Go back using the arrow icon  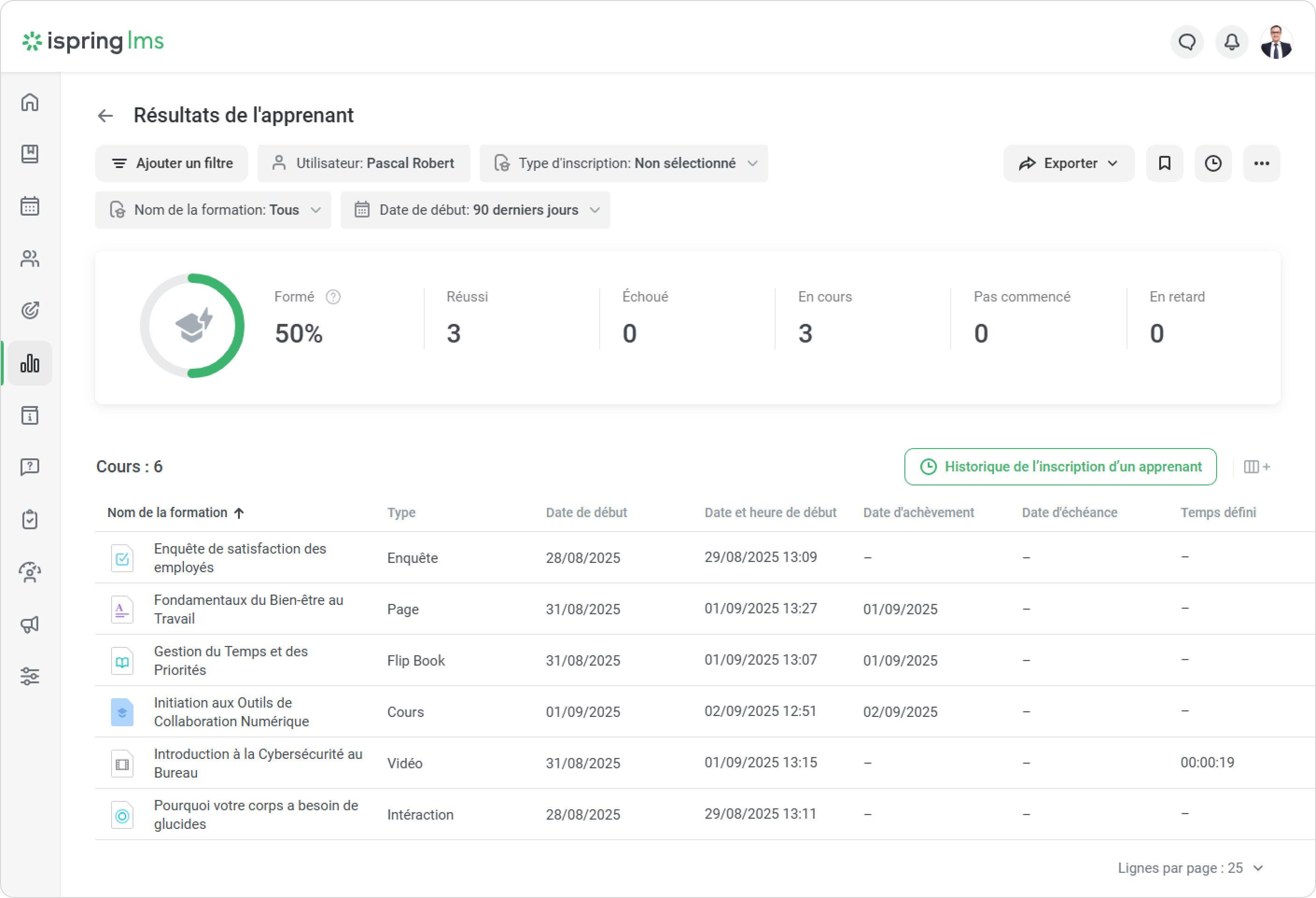coord(105,115)
